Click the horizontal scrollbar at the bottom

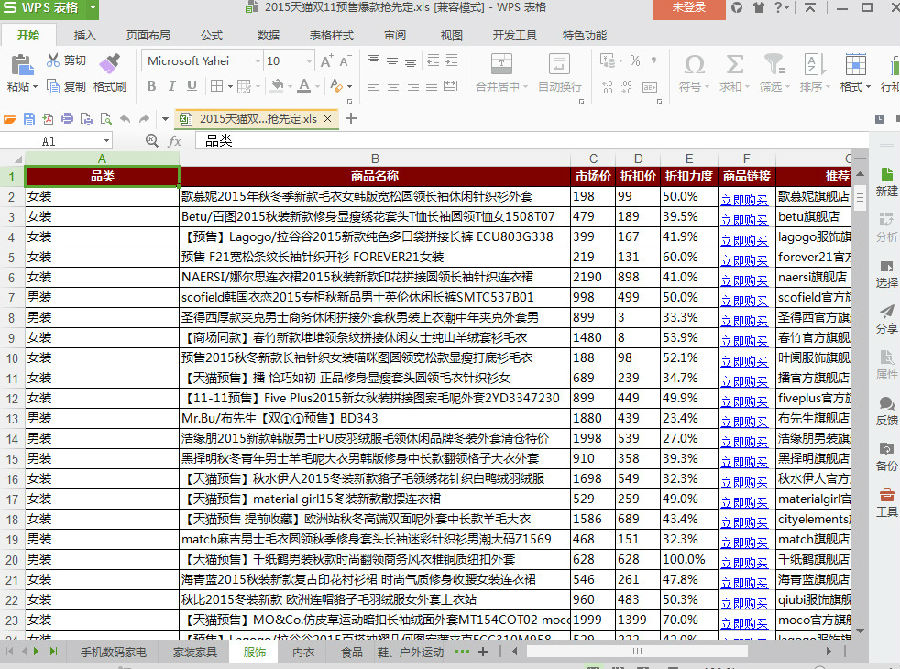point(637,651)
